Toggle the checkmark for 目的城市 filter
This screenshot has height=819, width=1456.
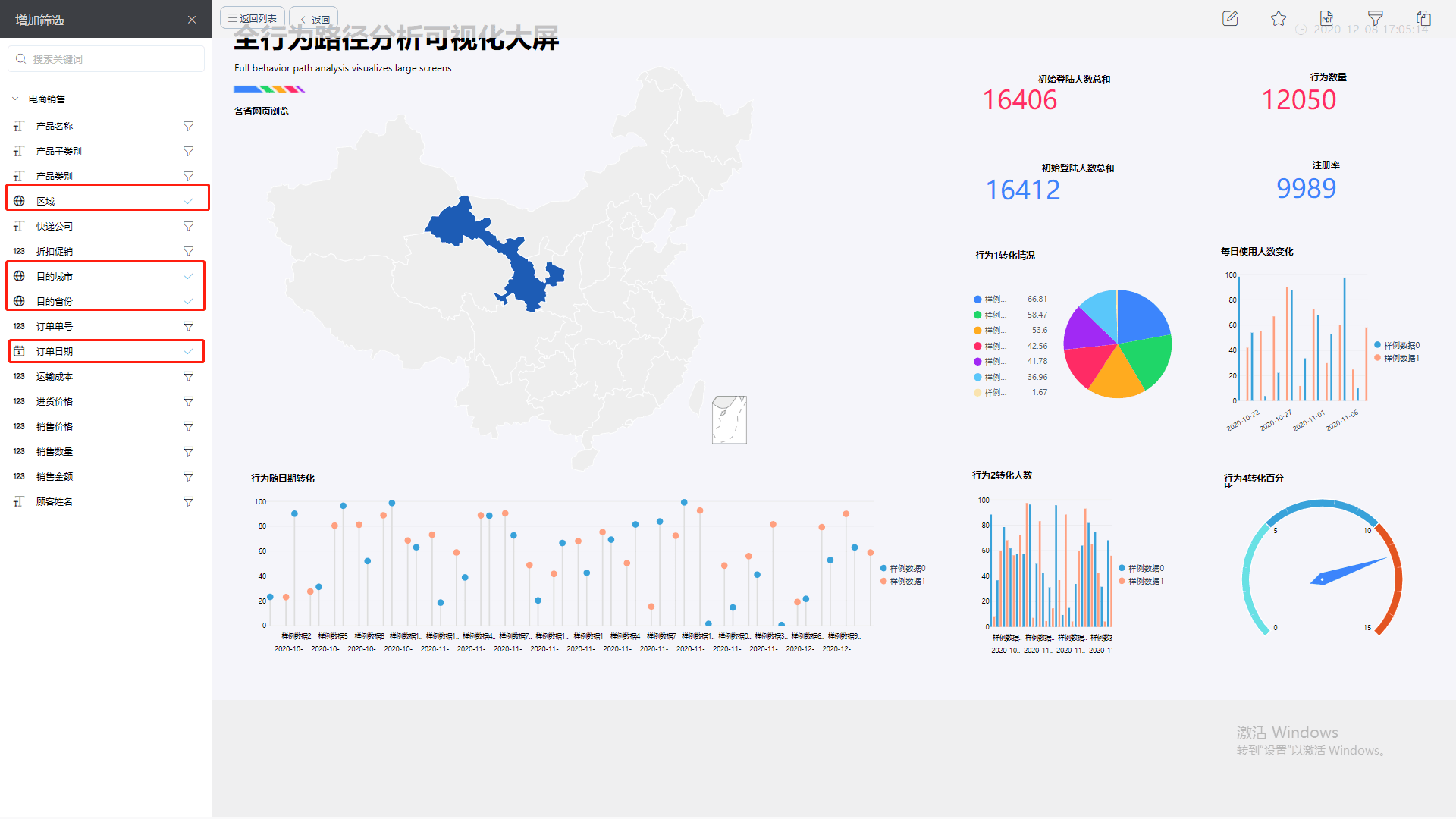(x=188, y=276)
